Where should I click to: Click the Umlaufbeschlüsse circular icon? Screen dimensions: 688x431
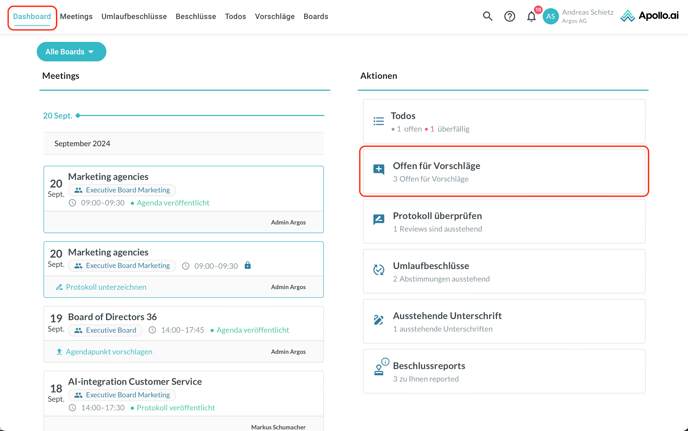(x=379, y=270)
